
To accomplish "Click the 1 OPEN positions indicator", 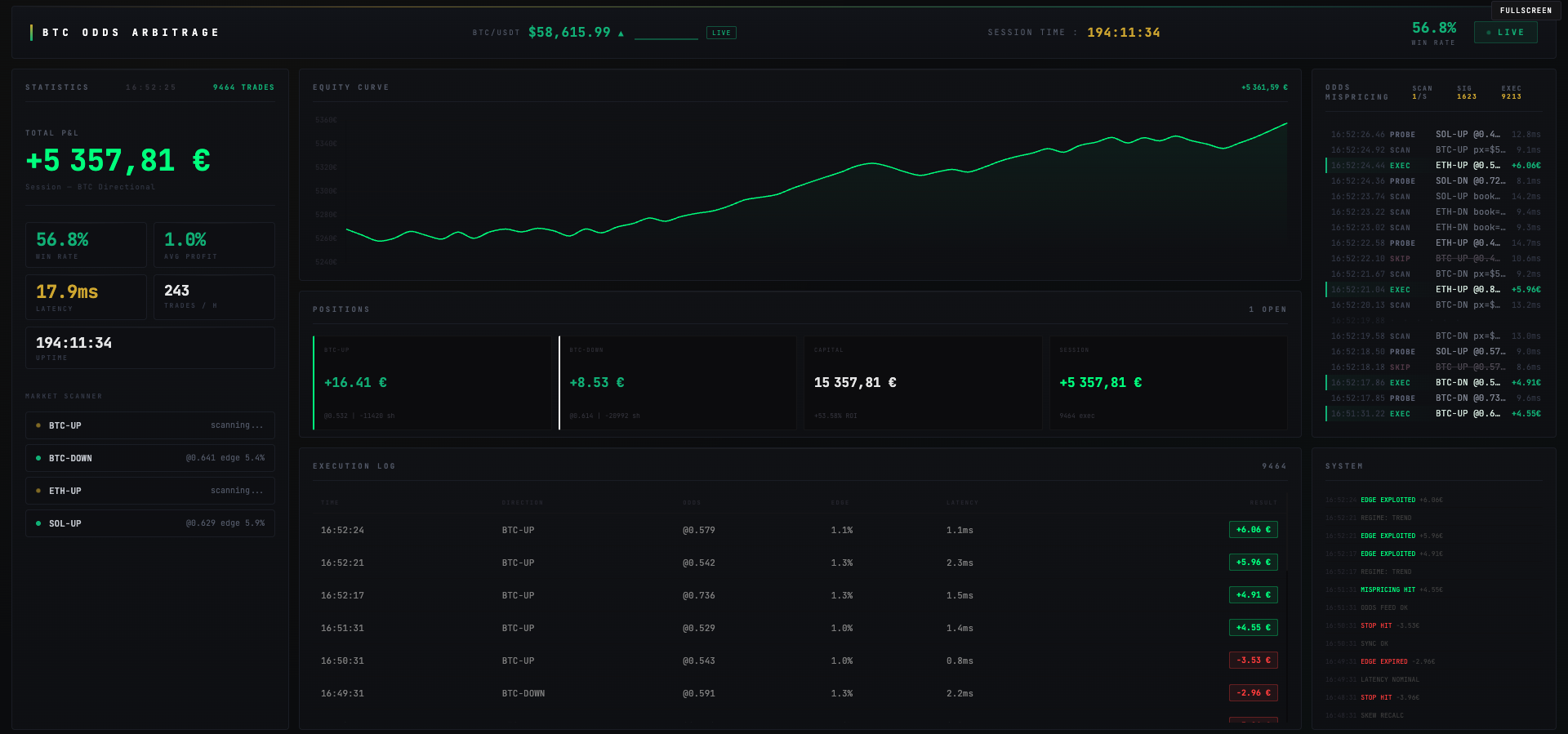I will [1267, 309].
